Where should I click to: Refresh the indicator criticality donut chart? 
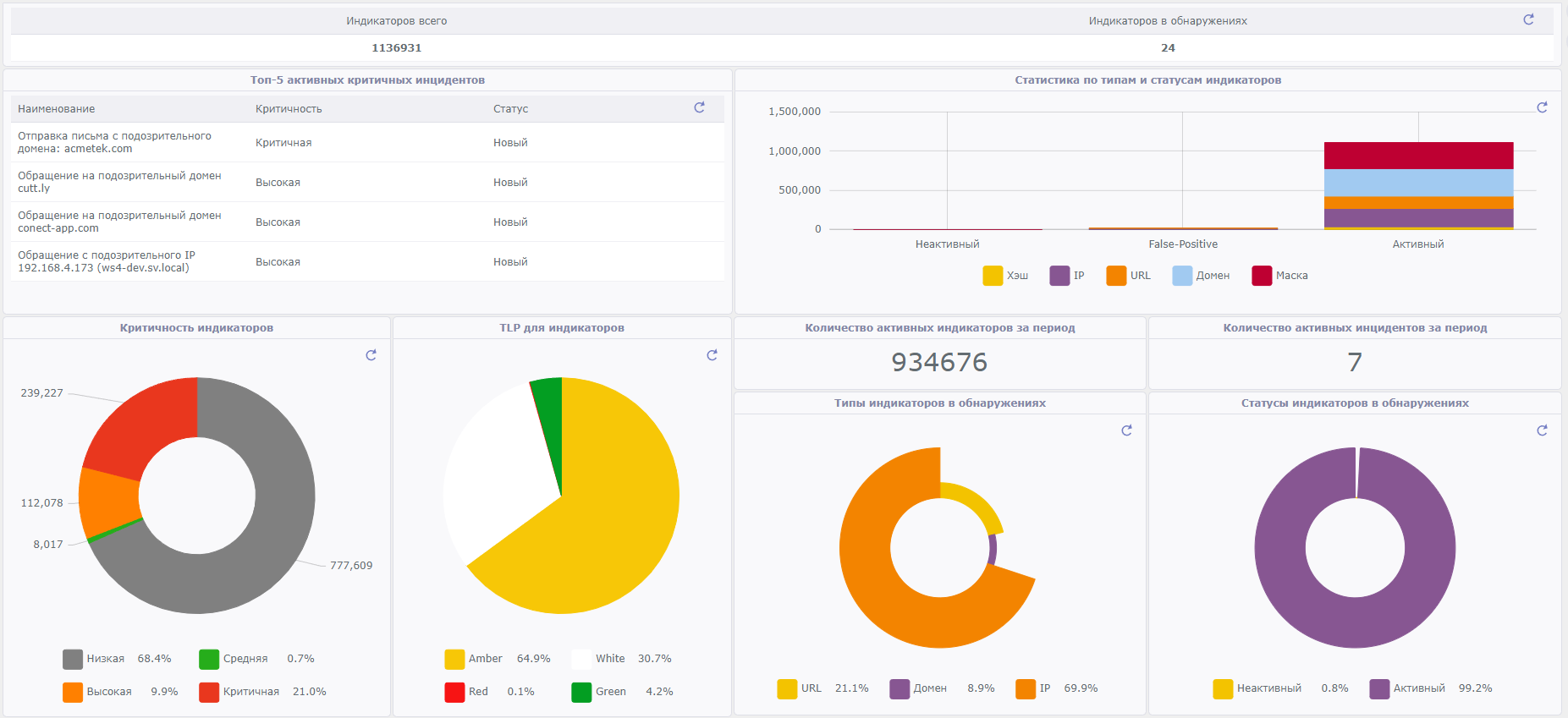[x=371, y=355]
